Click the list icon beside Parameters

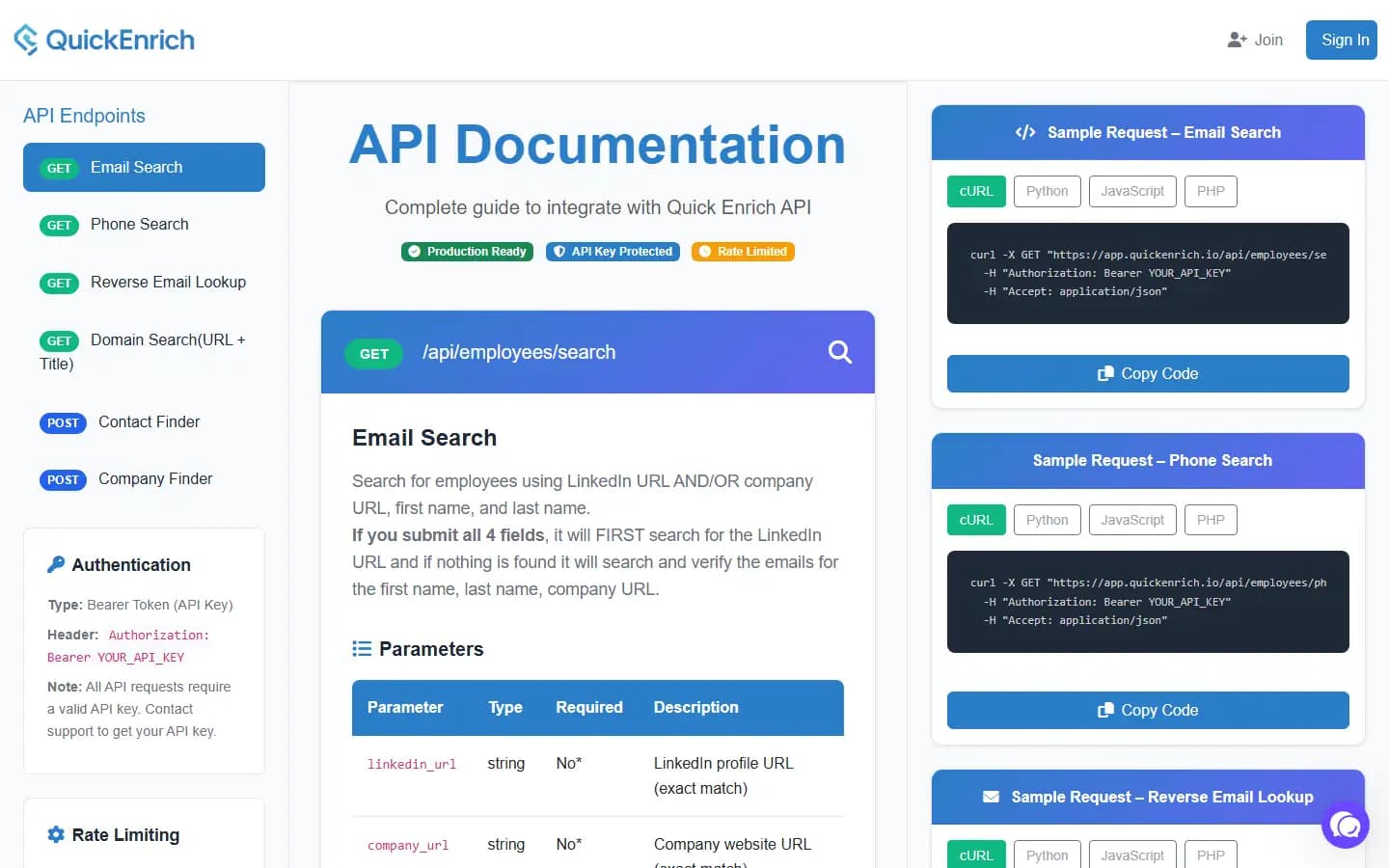tap(362, 649)
